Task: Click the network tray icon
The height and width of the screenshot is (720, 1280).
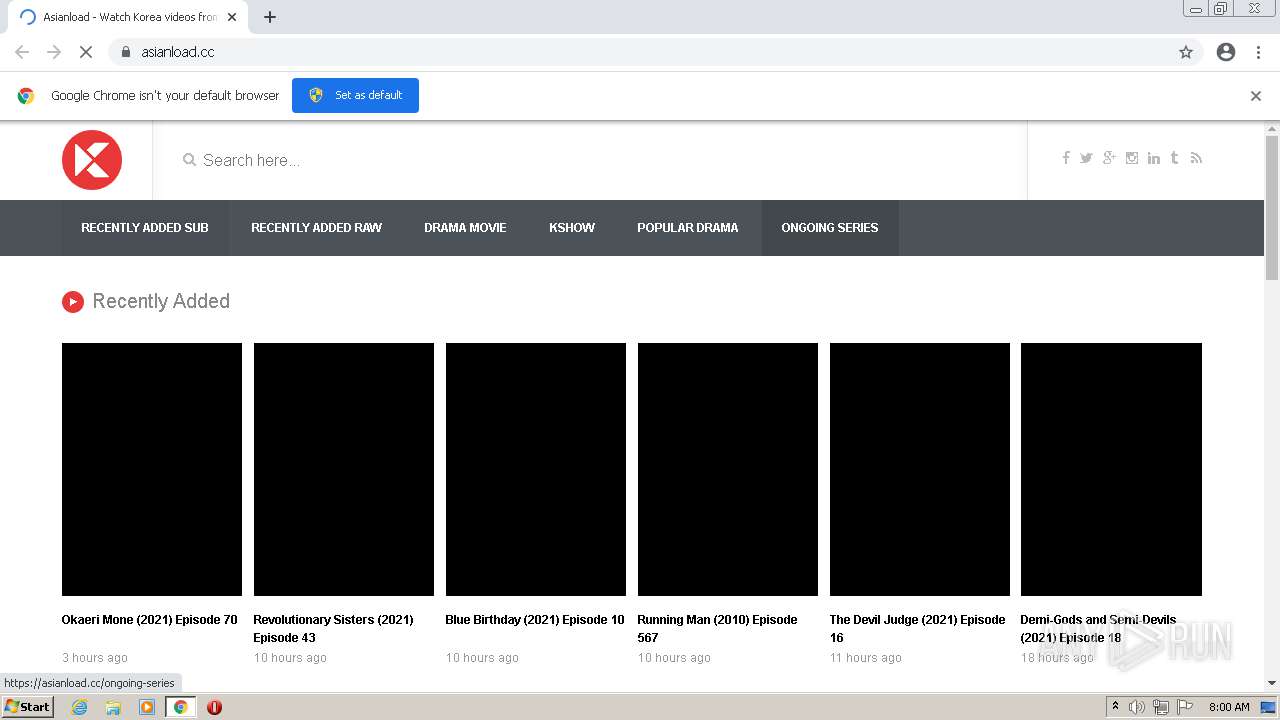Action: click(x=1161, y=707)
